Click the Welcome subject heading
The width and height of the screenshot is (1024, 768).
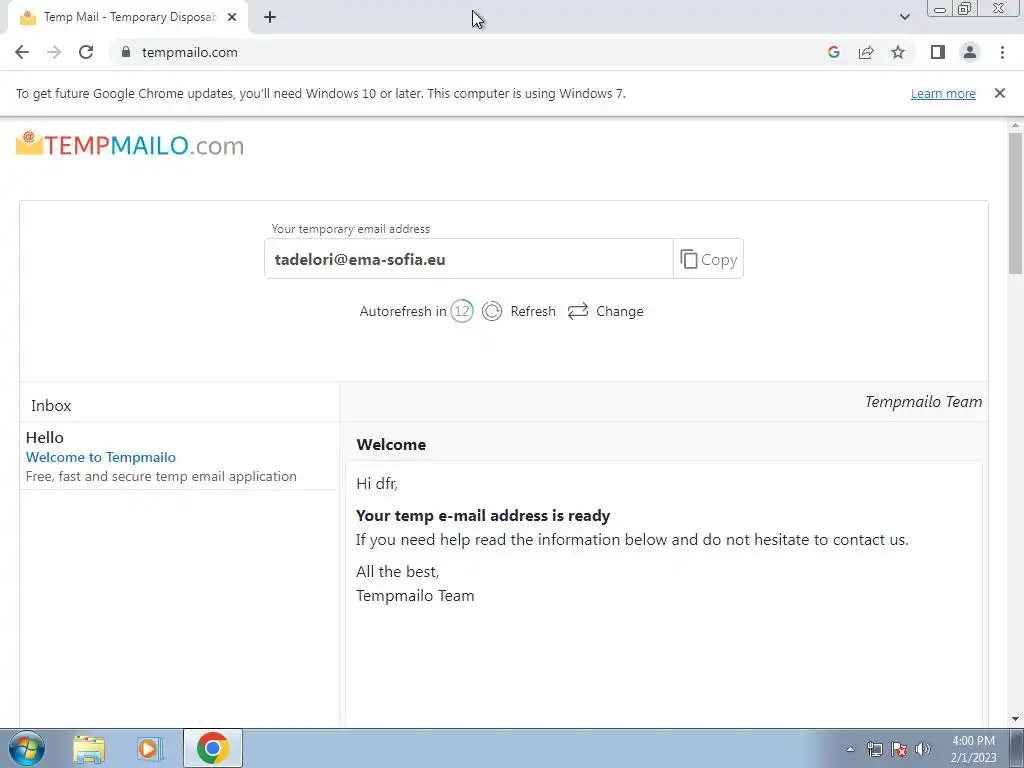391,445
